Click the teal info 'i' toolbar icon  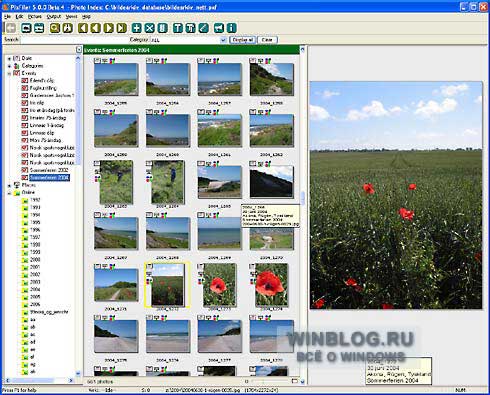(x=231, y=28)
